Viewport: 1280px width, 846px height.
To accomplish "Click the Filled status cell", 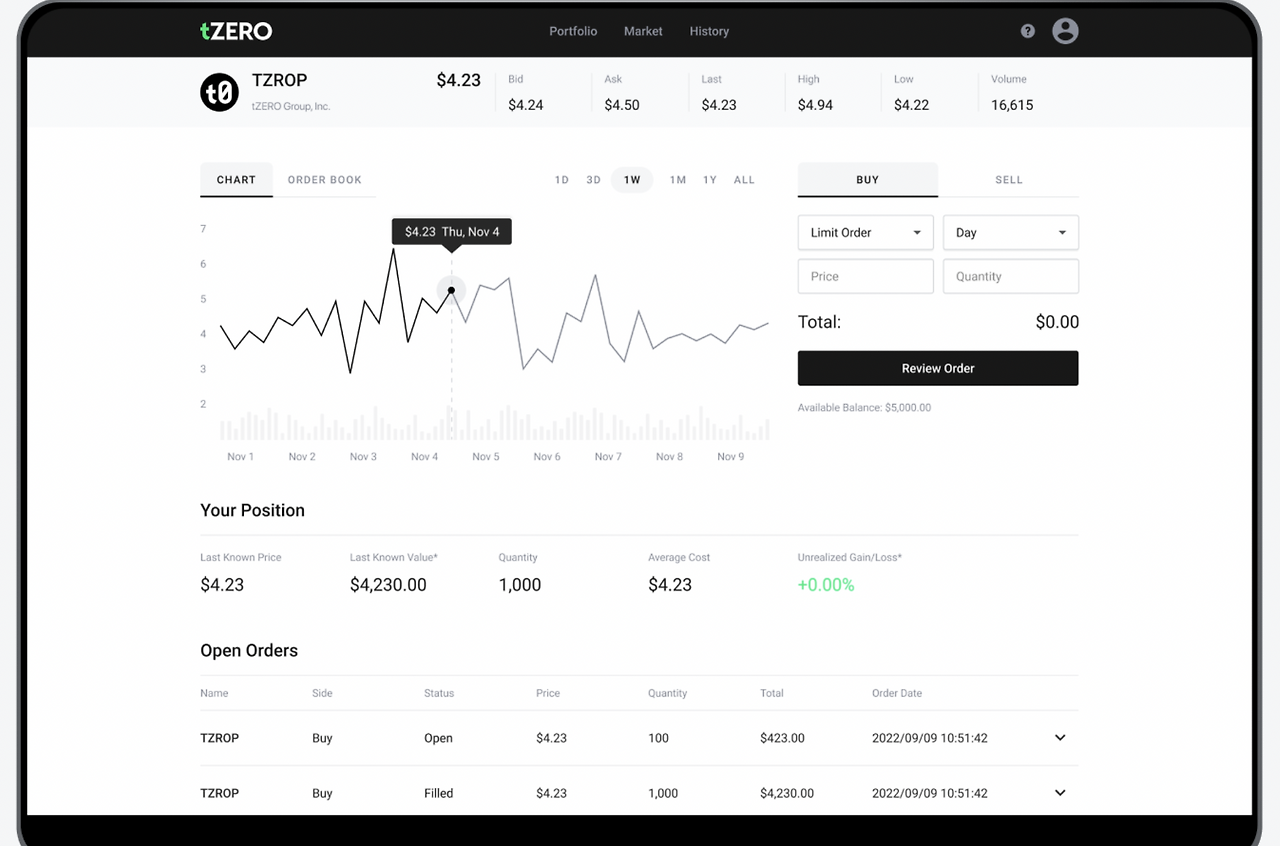I will tap(438, 793).
